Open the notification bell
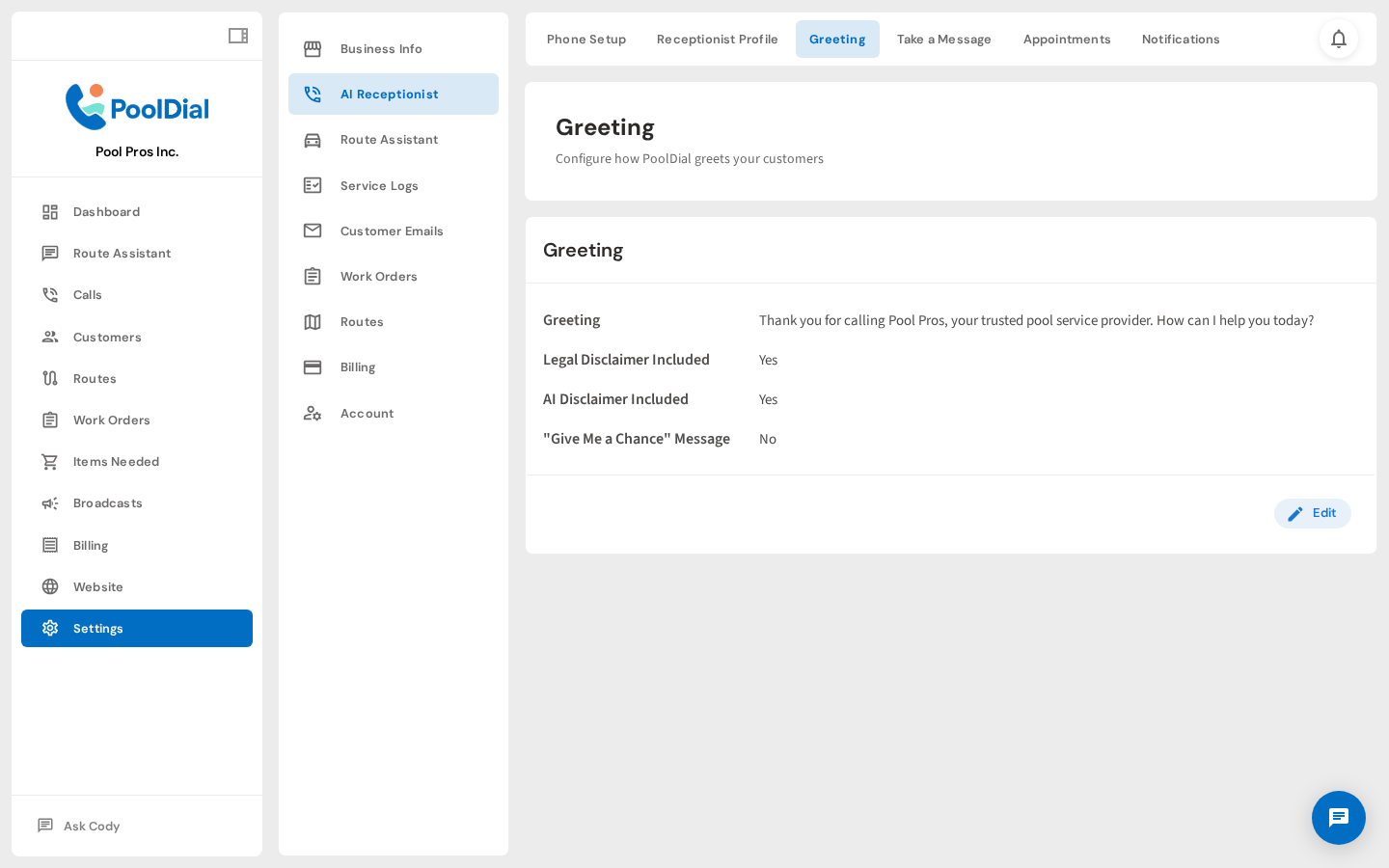Screen dimensions: 1389x868 tap(1339, 39)
